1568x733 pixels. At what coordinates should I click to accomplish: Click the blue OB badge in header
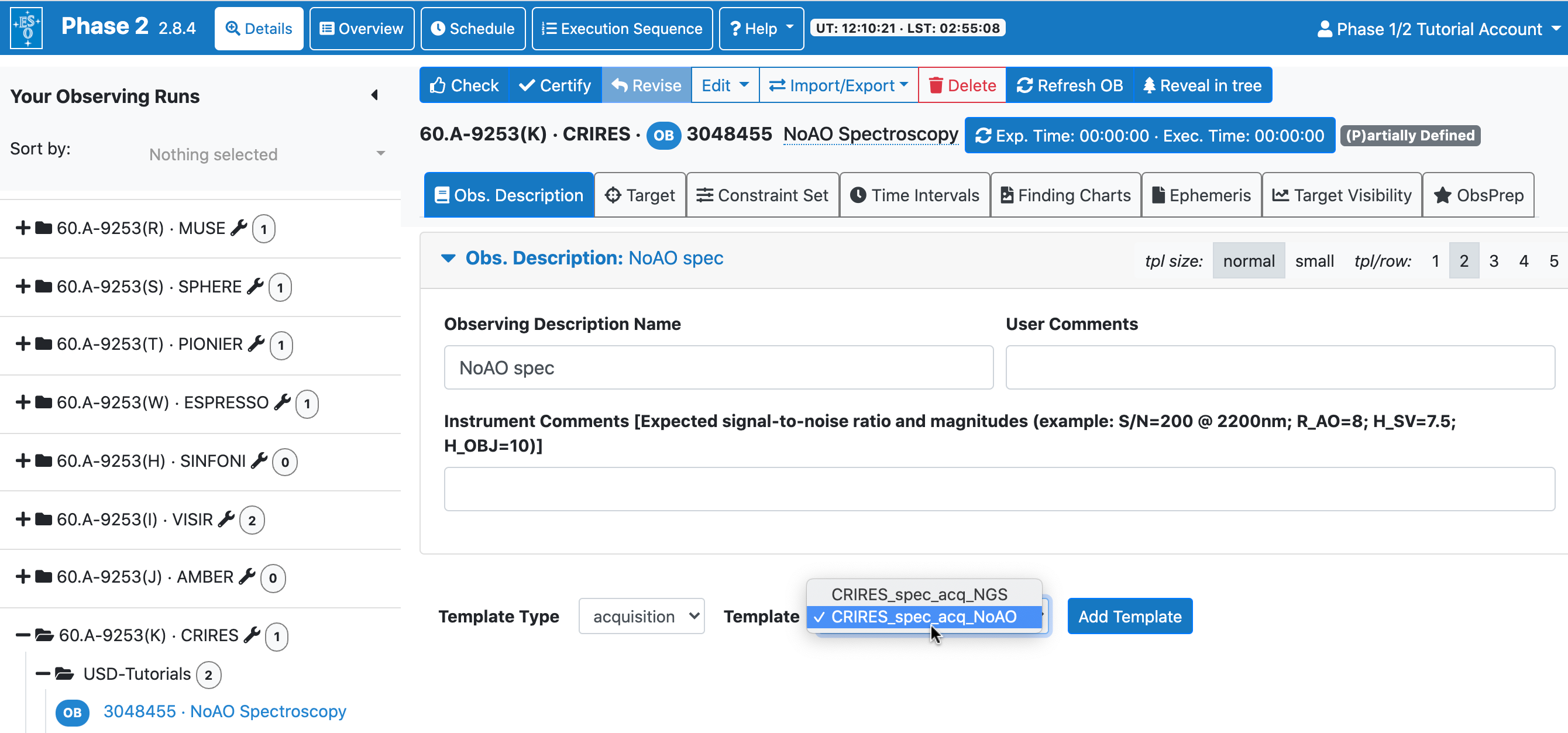(x=663, y=135)
